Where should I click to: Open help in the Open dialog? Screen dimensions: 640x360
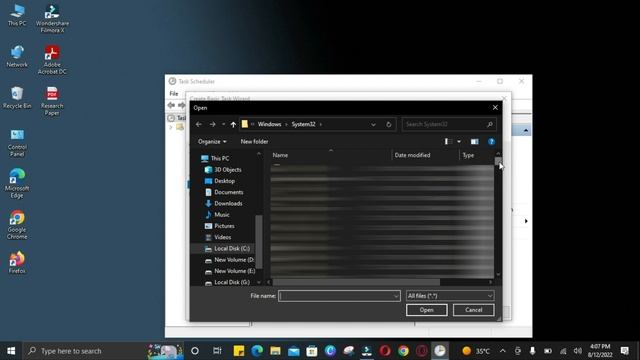491,142
